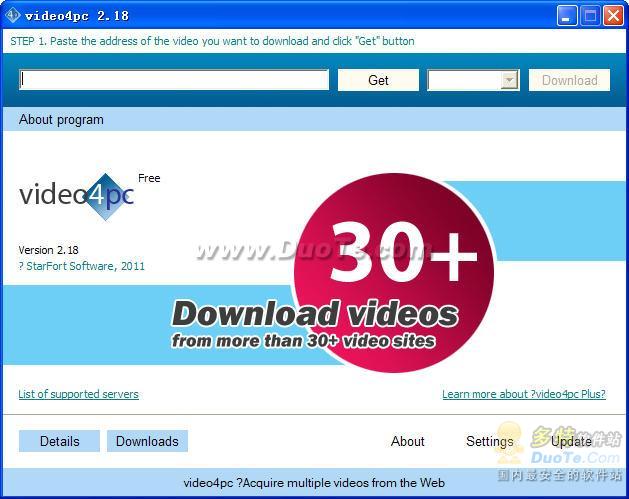The width and height of the screenshot is (629, 499).
Task: Click the STEP 1 instruction text
Action: pyautogui.click(x=212, y=41)
